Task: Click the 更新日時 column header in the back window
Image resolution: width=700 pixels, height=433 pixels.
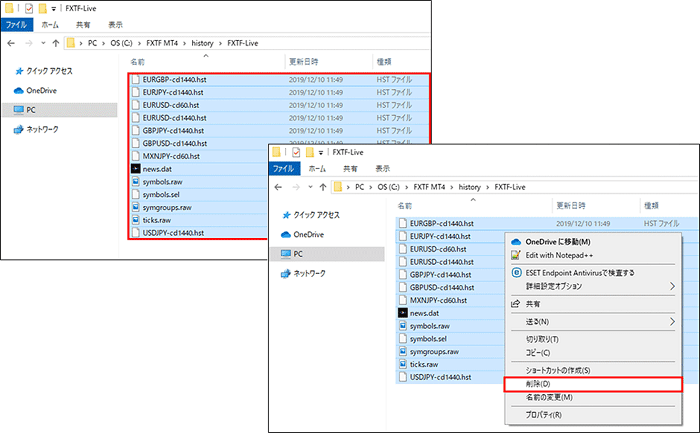Action: click(302, 61)
